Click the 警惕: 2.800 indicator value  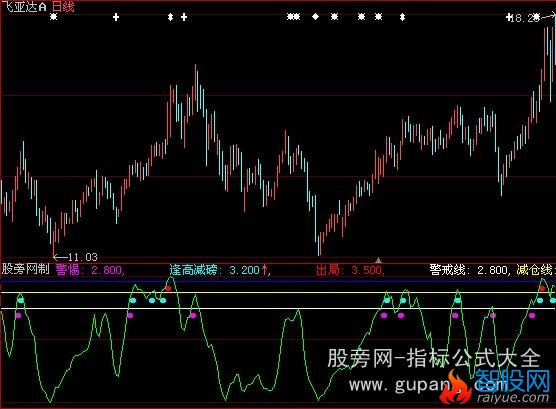[90, 270]
